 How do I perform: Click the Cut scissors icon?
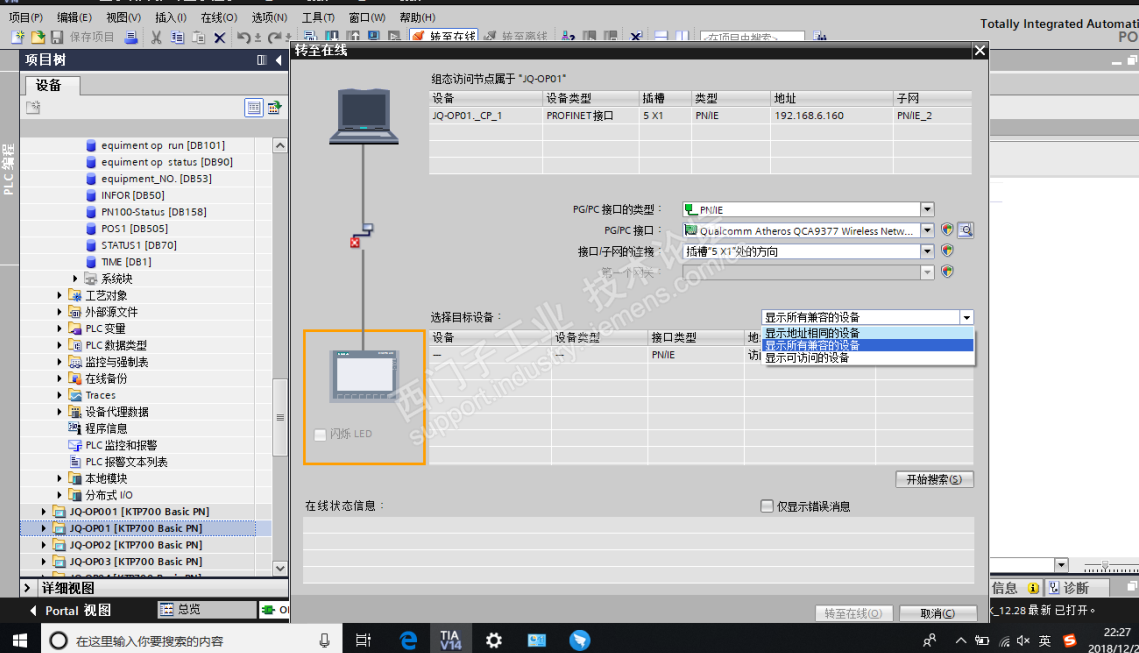click(155, 38)
